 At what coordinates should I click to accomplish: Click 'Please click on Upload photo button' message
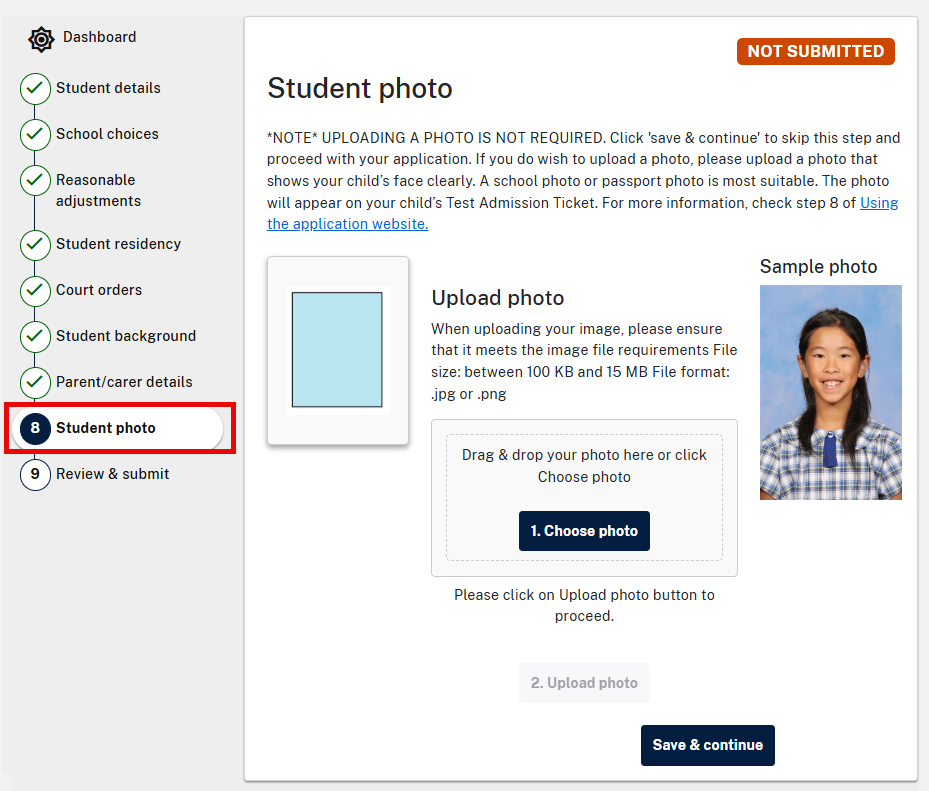pos(584,606)
